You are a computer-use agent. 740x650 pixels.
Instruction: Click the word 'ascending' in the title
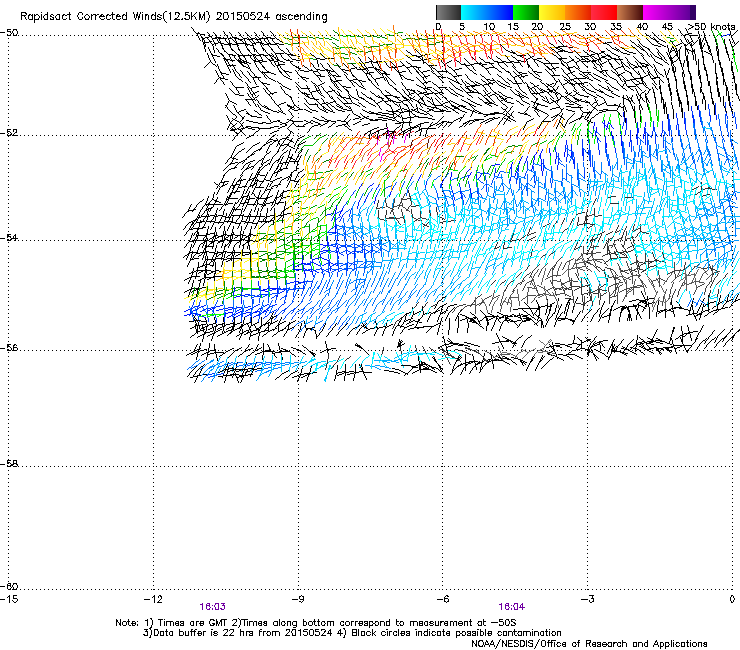tap(301, 17)
